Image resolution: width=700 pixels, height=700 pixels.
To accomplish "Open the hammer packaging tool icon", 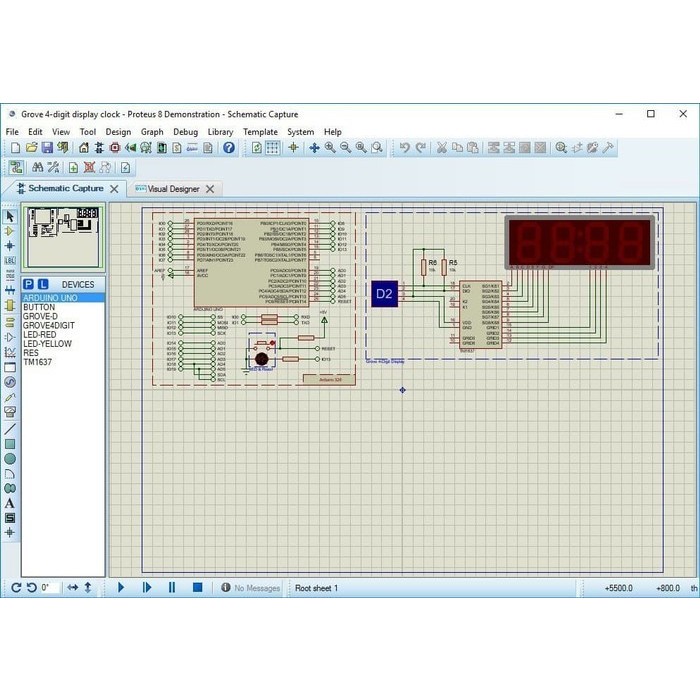I will click(608, 148).
